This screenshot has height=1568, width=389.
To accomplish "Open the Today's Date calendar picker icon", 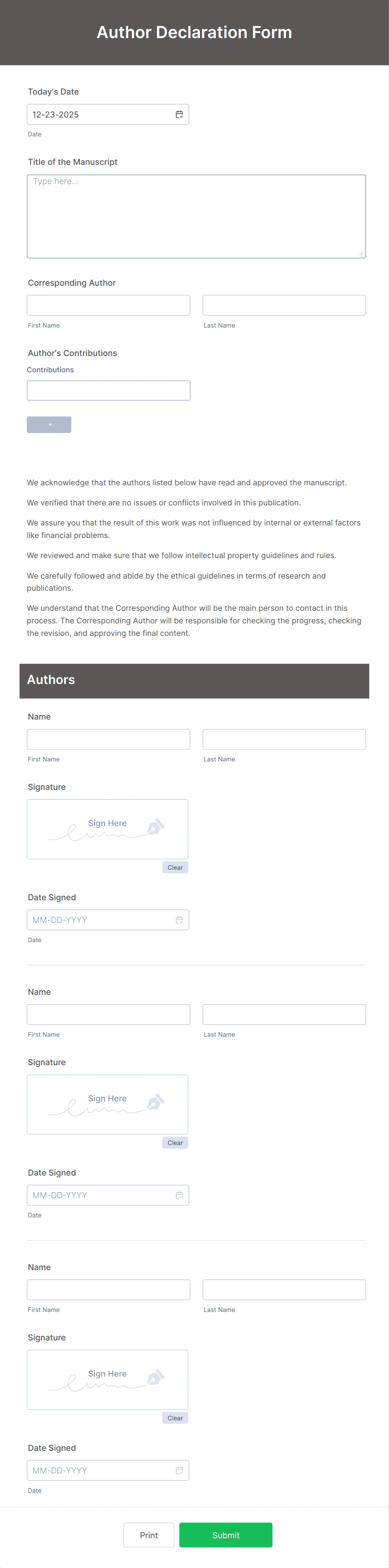I will [179, 114].
